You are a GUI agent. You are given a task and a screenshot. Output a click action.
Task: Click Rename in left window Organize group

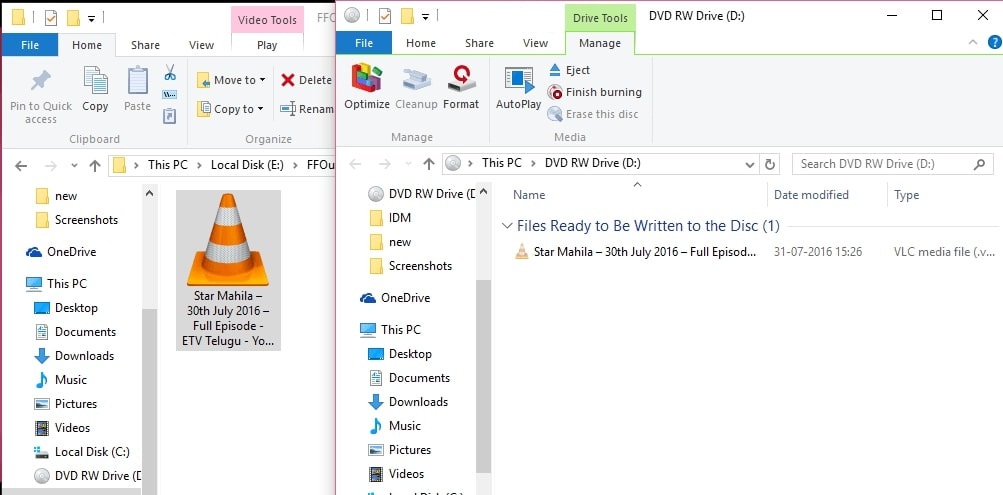click(x=307, y=109)
